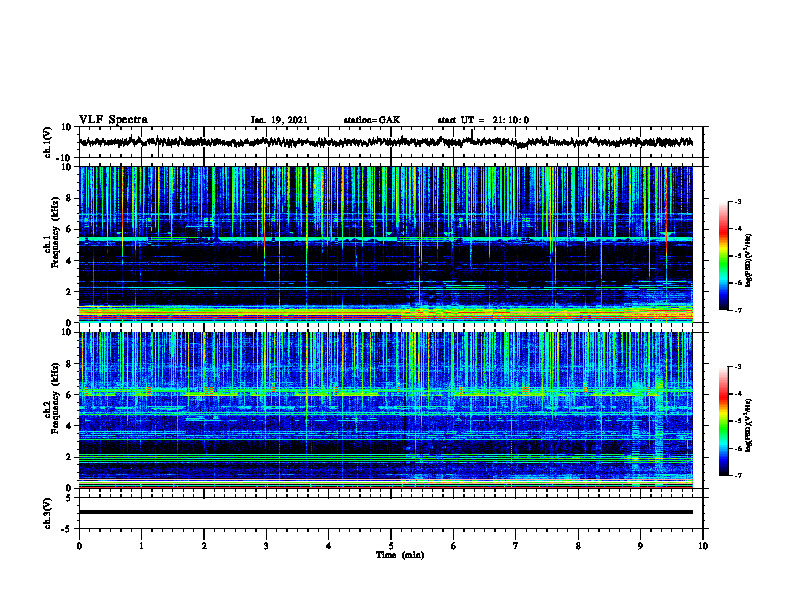792x612 pixels.
Task: Click time axis tick label "9"
Action: [x=640, y=546]
